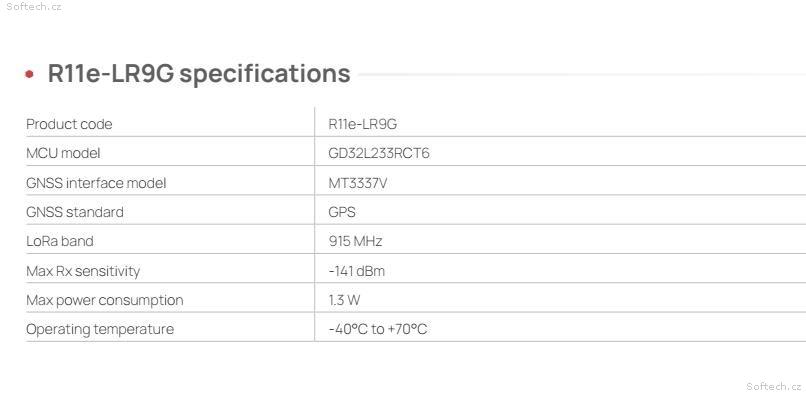Click the red bullet before the heading
The width and height of the screenshot is (806, 393).
(29, 74)
